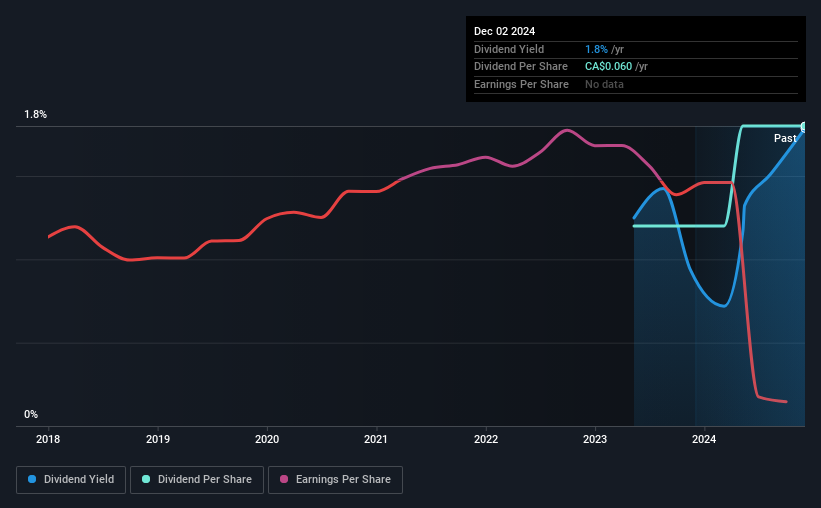The width and height of the screenshot is (821, 508).
Task: Click the 1.8% dividend yield tooltip value
Action: pyautogui.click(x=596, y=49)
